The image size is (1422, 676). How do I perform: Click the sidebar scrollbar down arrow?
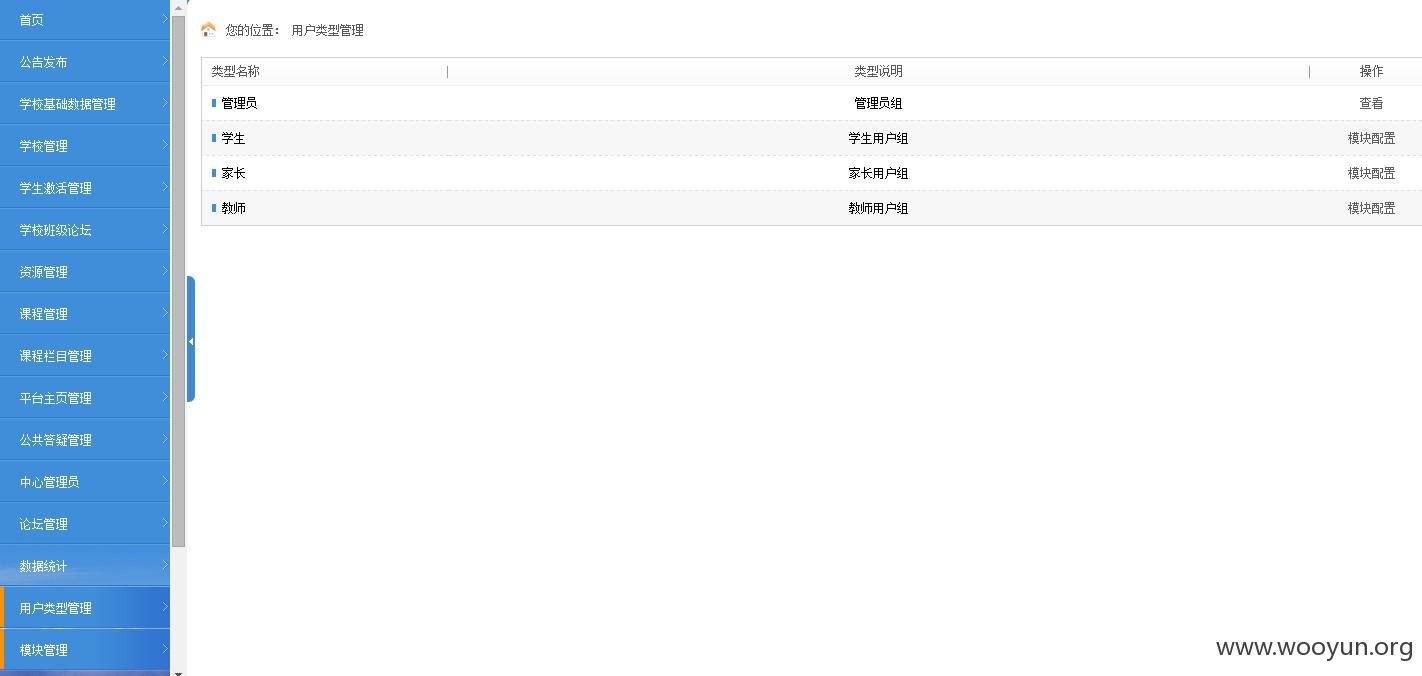tap(178, 671)
